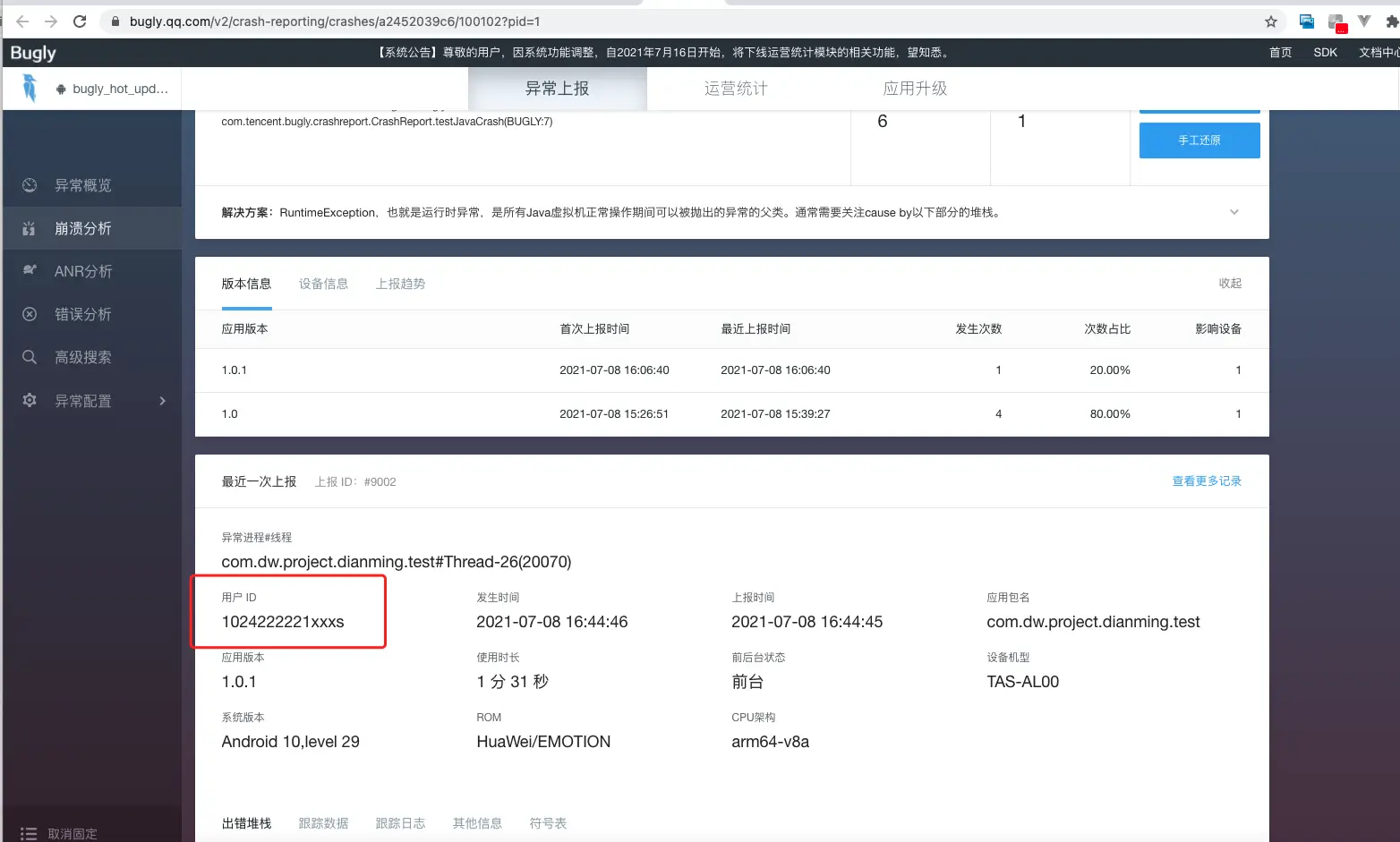This screenshot has height=842, width=1400.
Task: Reload the page in browser
Action: coord(80,21)
